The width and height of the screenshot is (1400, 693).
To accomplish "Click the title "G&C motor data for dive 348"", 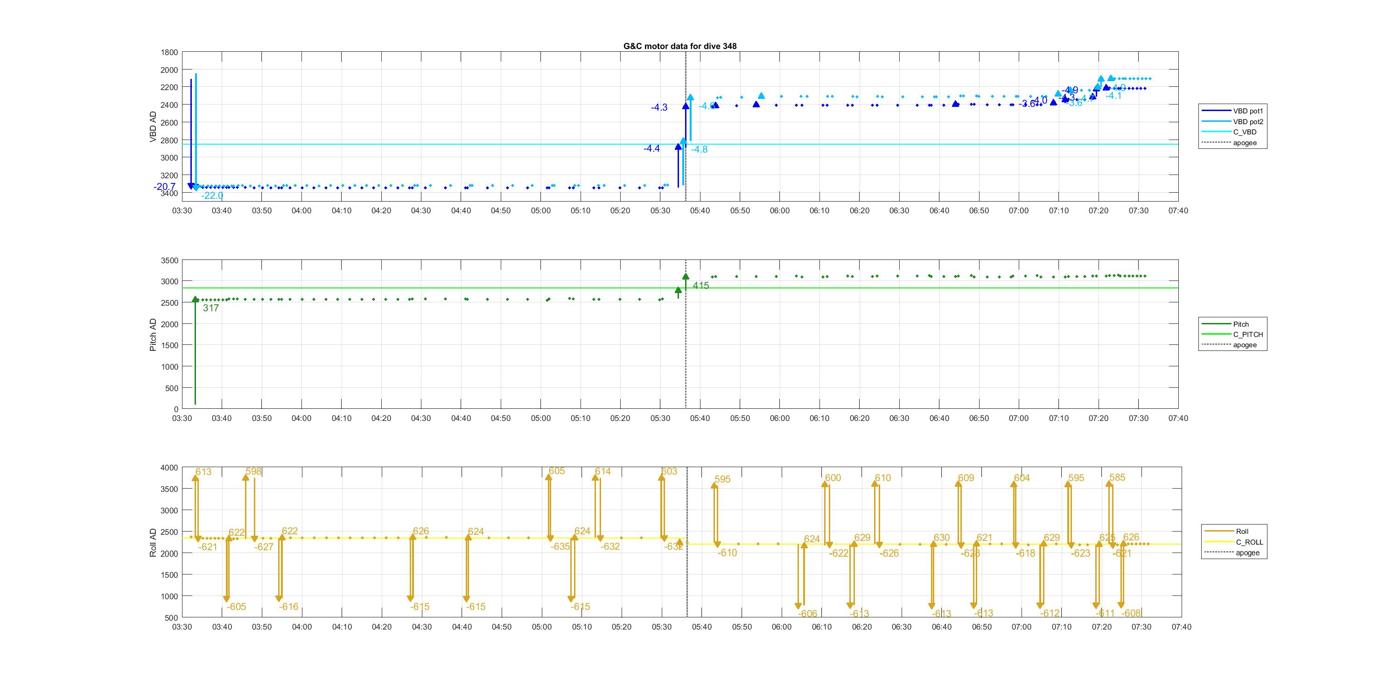I will [680, 46].
